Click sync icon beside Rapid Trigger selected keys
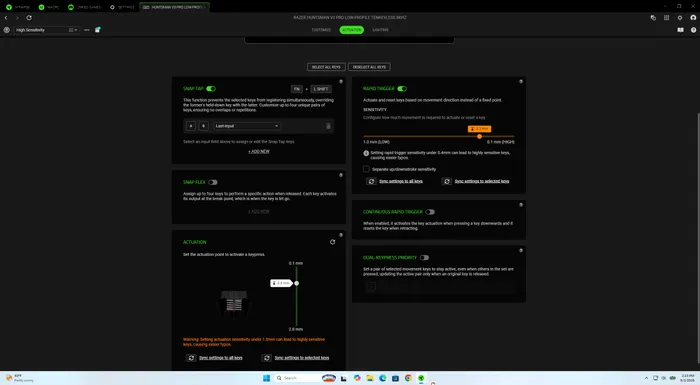The width and height of the screenshot is (700, 385). 447,181
